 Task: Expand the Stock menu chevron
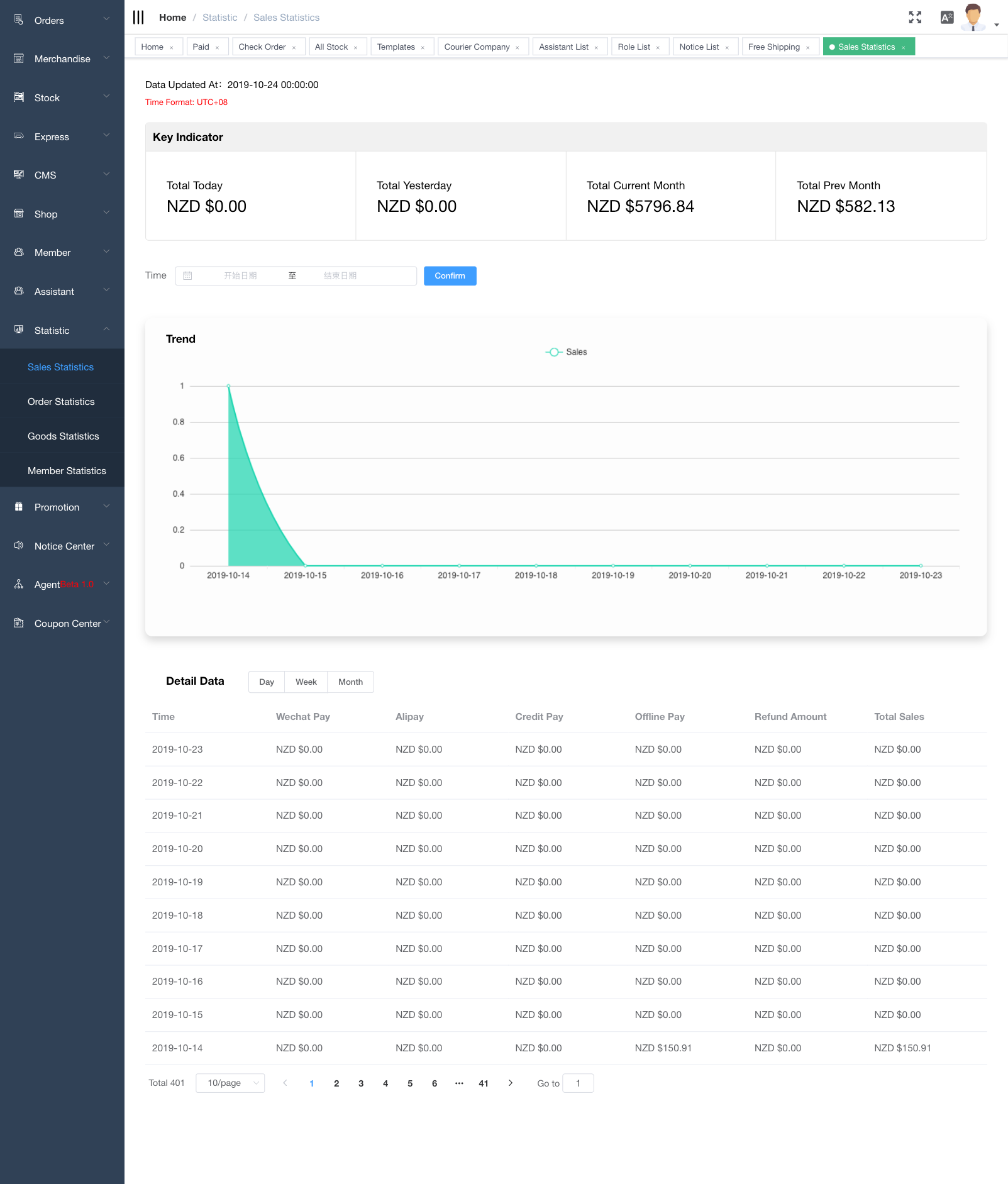pyautogui.click(x=106, y=96)
